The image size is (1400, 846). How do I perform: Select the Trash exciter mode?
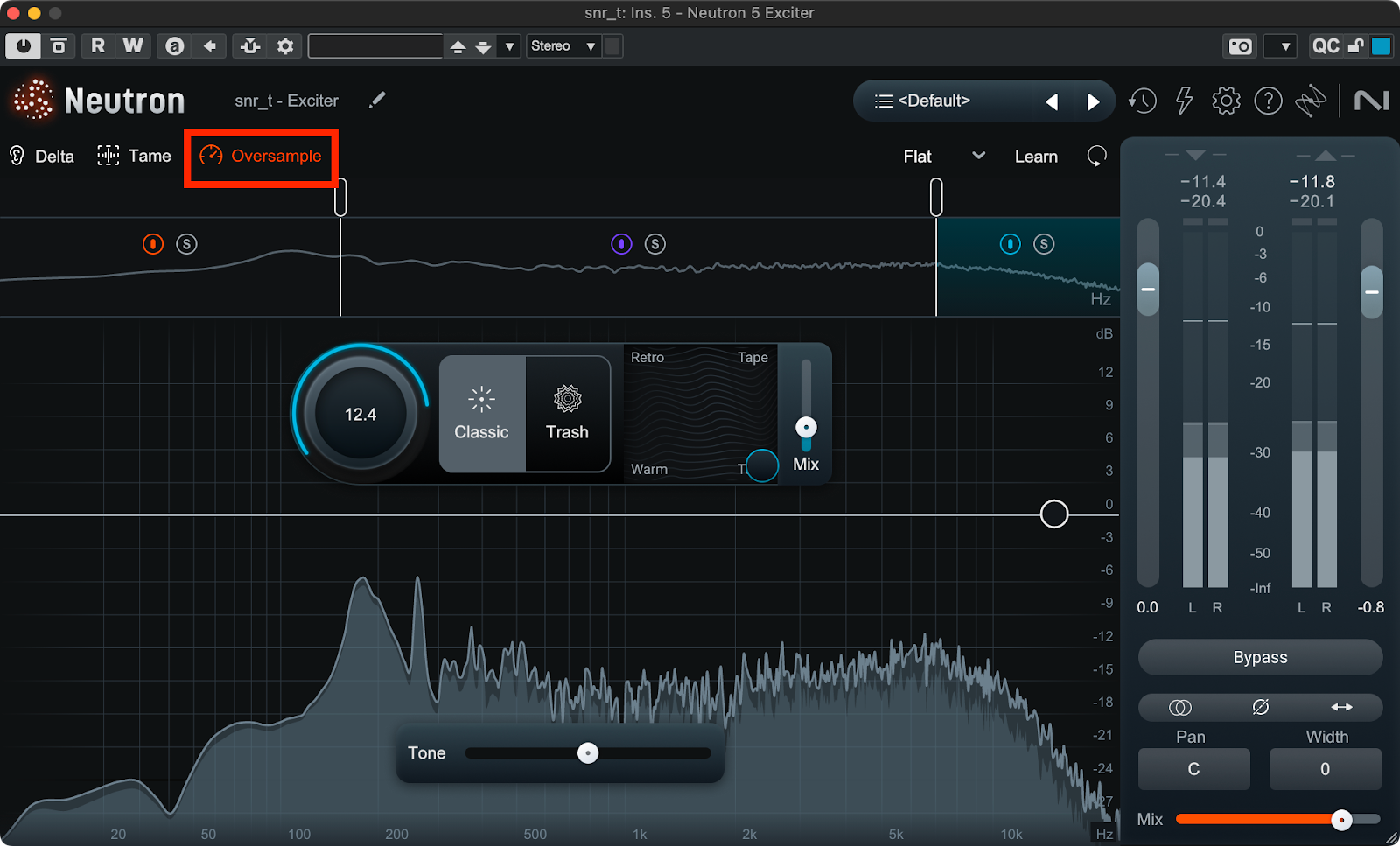pos(567,414)
